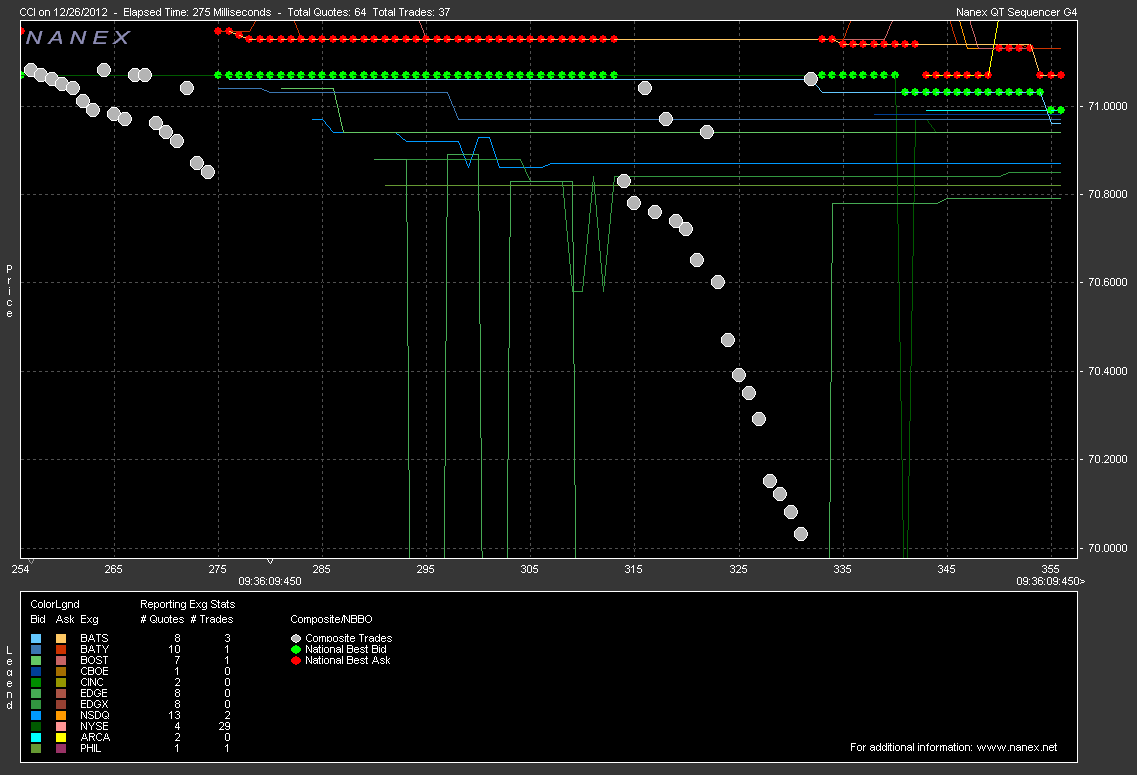The image size is (1137, 775).
Task: Click the 285 tick label on the x-axis
Action: 321,570
